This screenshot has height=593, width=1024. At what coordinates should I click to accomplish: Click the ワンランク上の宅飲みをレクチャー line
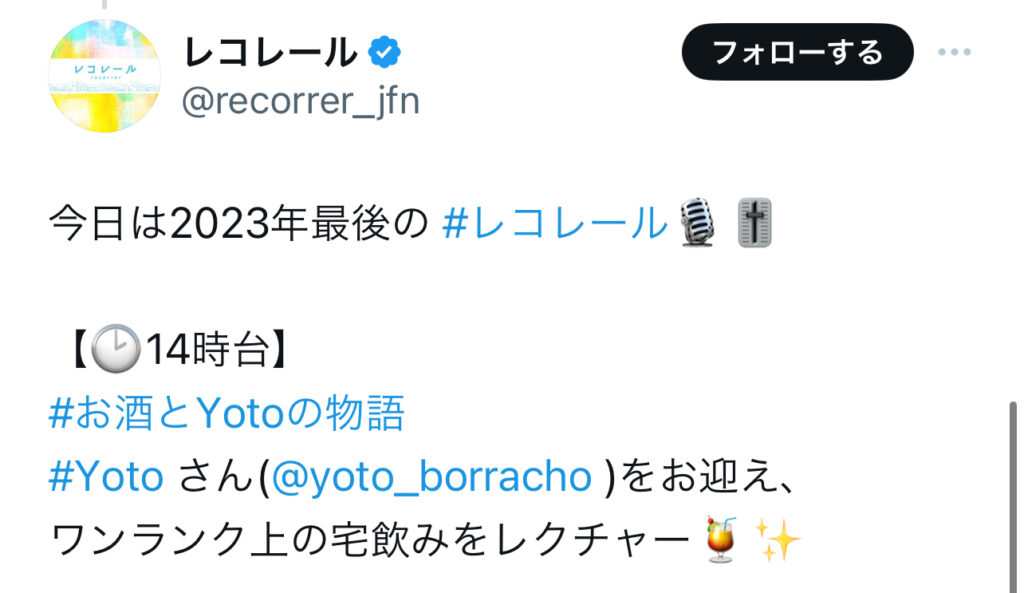pyautogui.click(x=370, y=540)
